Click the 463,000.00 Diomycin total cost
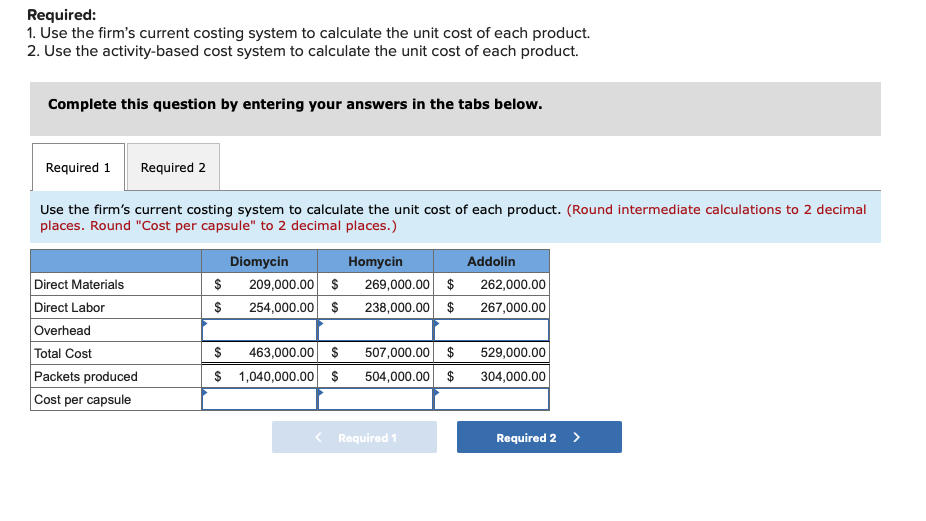The image size is (926, 521). coord(281,353)
